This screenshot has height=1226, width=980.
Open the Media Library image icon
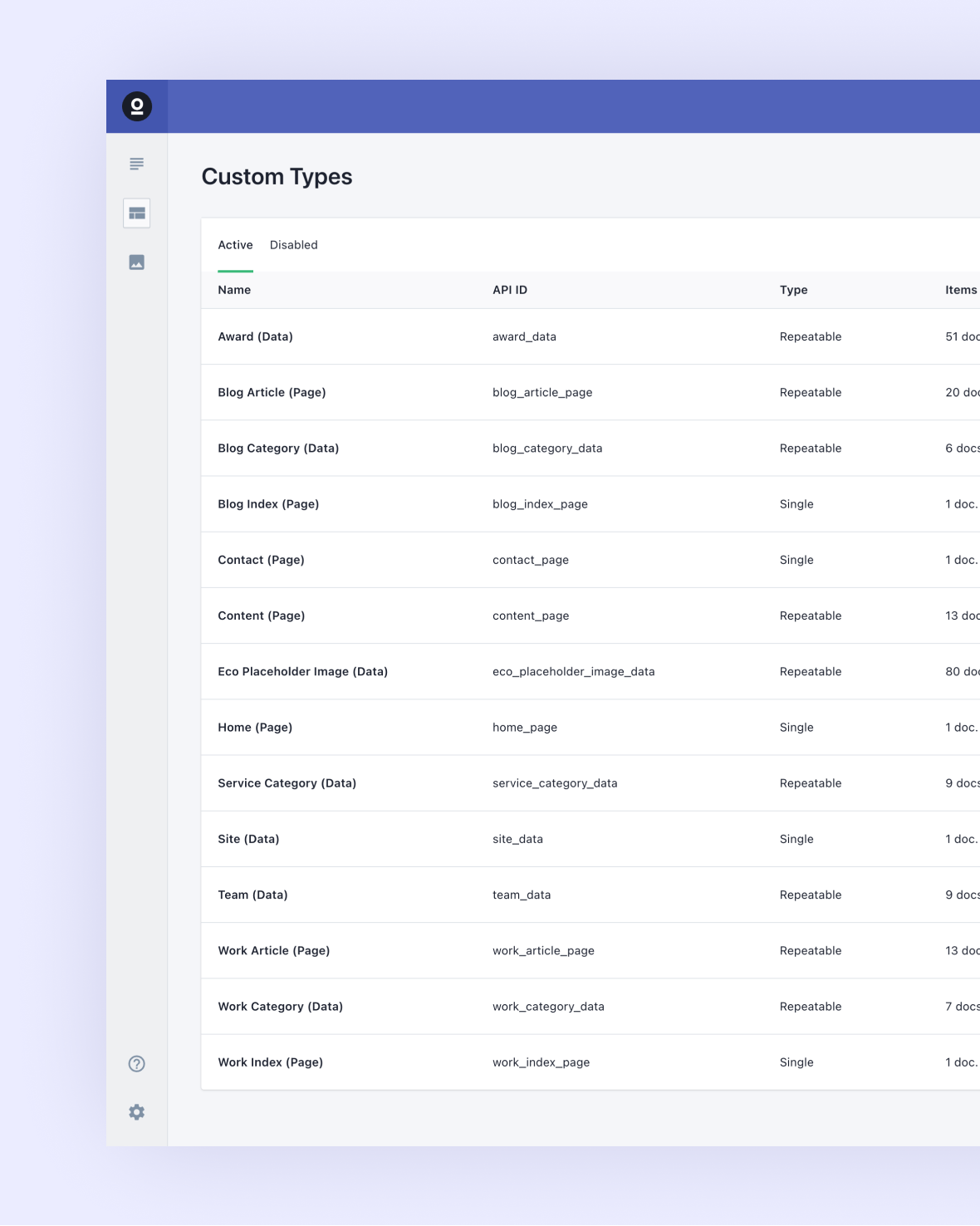[x=137, y=262]
